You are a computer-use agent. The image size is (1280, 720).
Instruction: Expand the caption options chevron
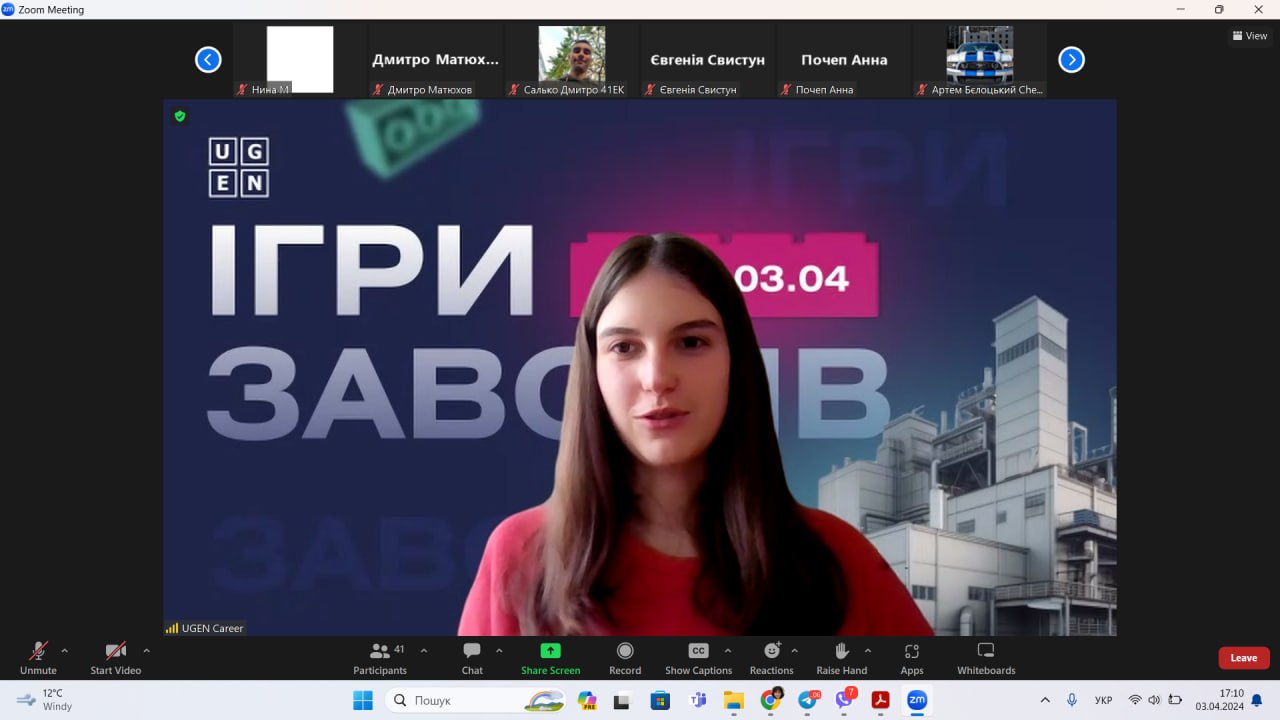point(727,651)
